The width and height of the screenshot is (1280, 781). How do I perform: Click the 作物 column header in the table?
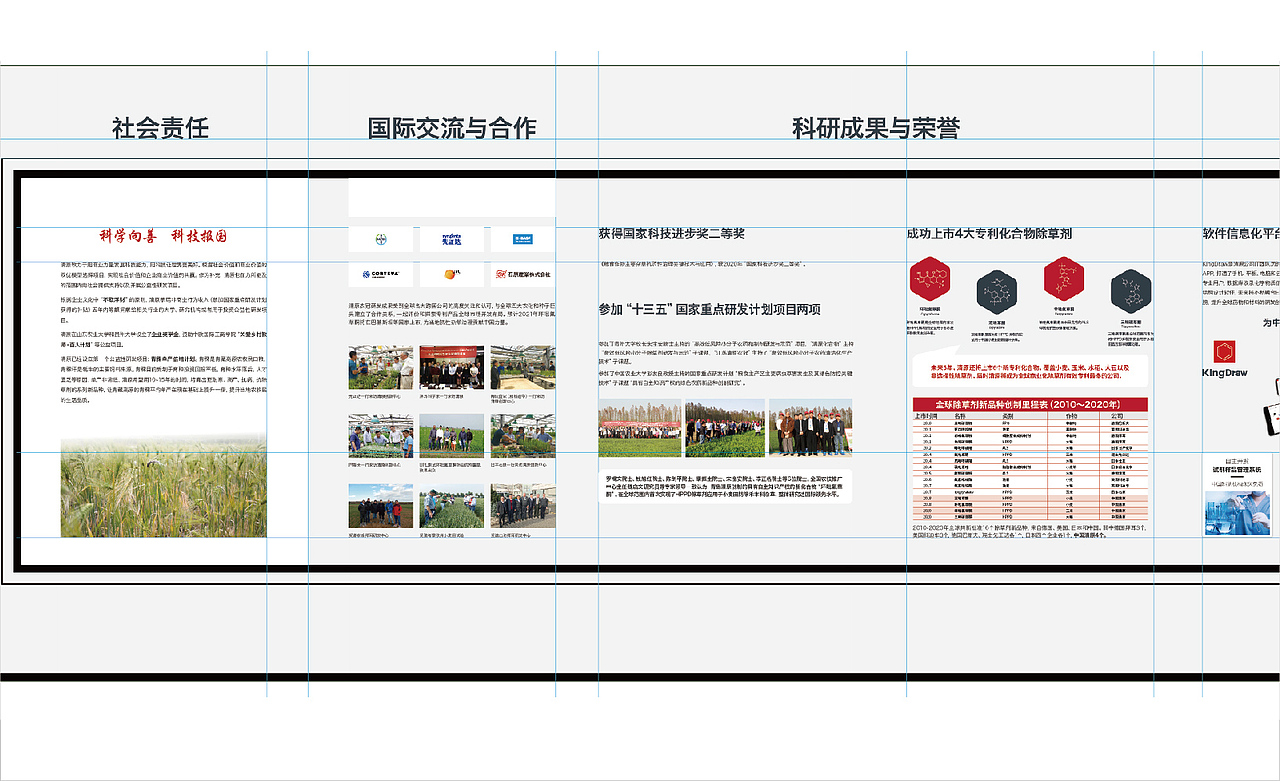click(x=1070, y=416)
